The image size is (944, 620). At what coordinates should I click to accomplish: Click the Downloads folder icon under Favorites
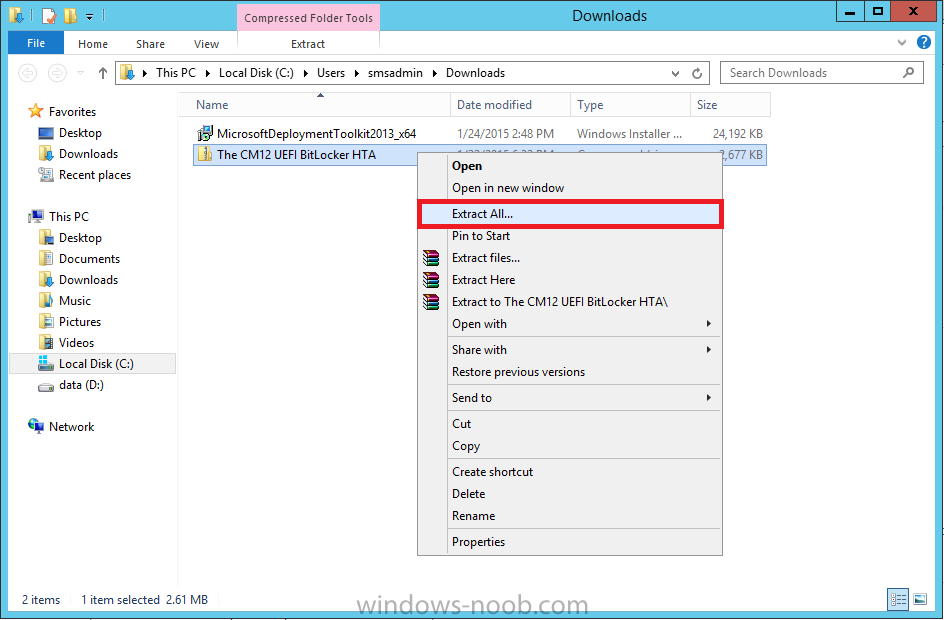[46, 153]
